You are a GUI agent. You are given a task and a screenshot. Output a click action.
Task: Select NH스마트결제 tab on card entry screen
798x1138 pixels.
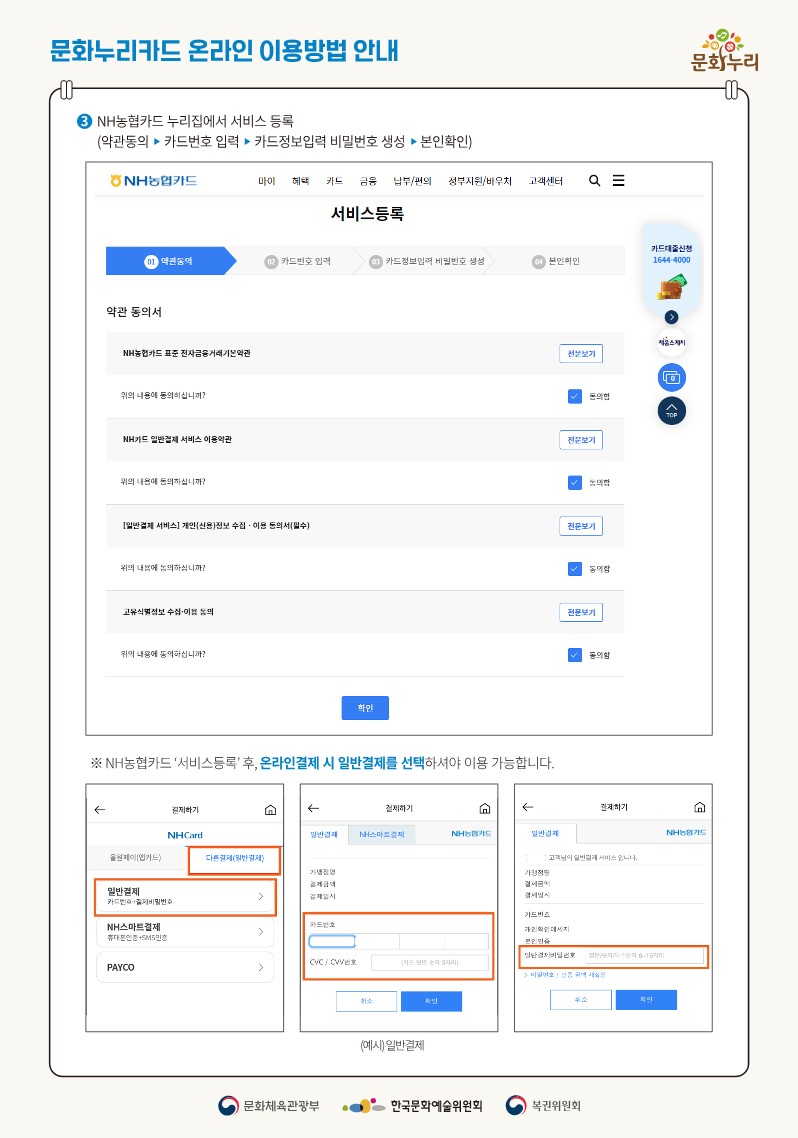[382, 835]
